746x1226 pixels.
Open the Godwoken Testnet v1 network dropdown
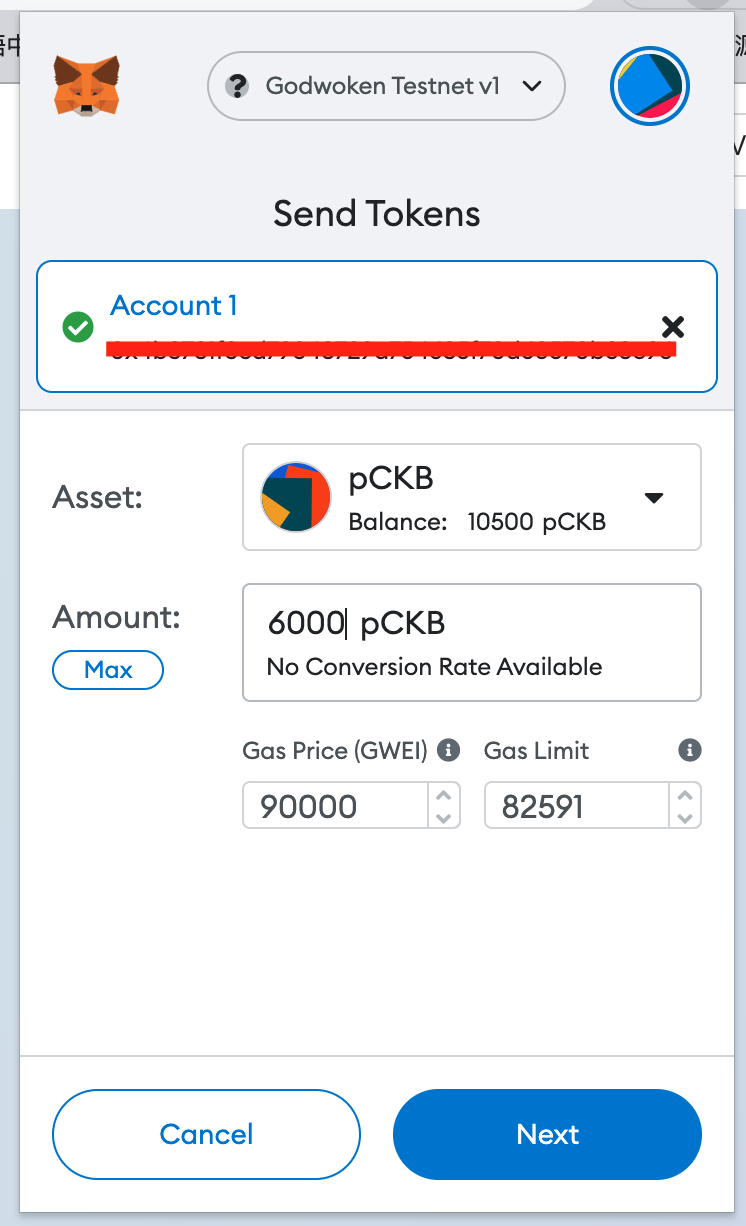click(x=386, y=86)
